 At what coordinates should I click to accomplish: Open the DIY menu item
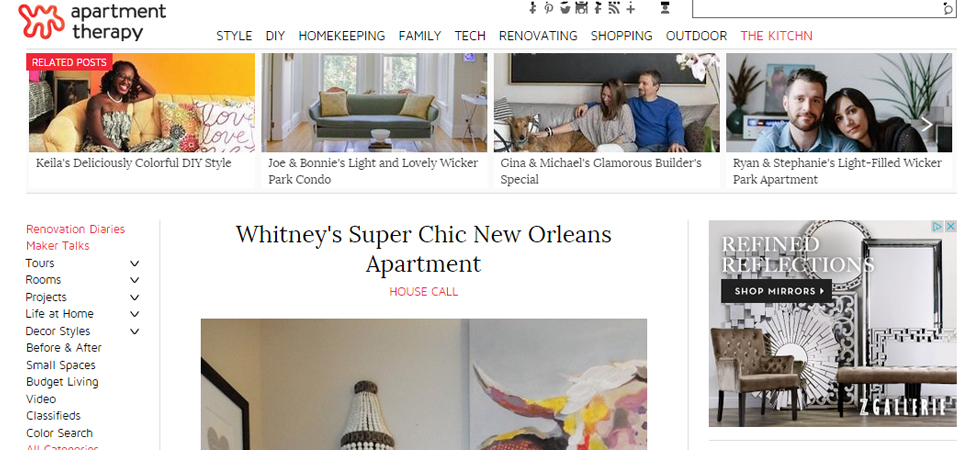click(275, 36)
